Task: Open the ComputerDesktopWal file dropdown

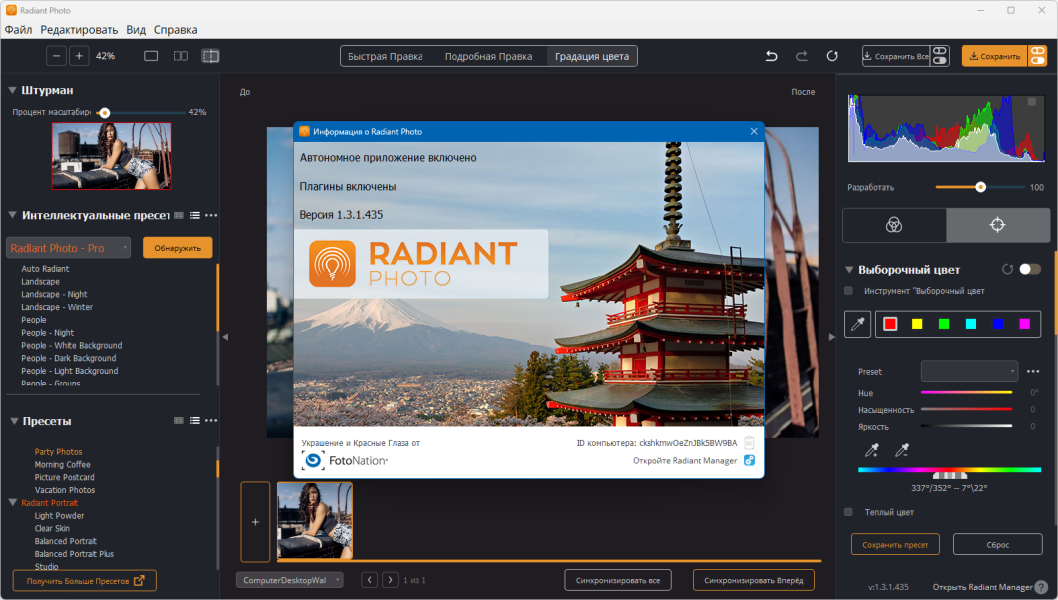Action: (x=289, y=580)
